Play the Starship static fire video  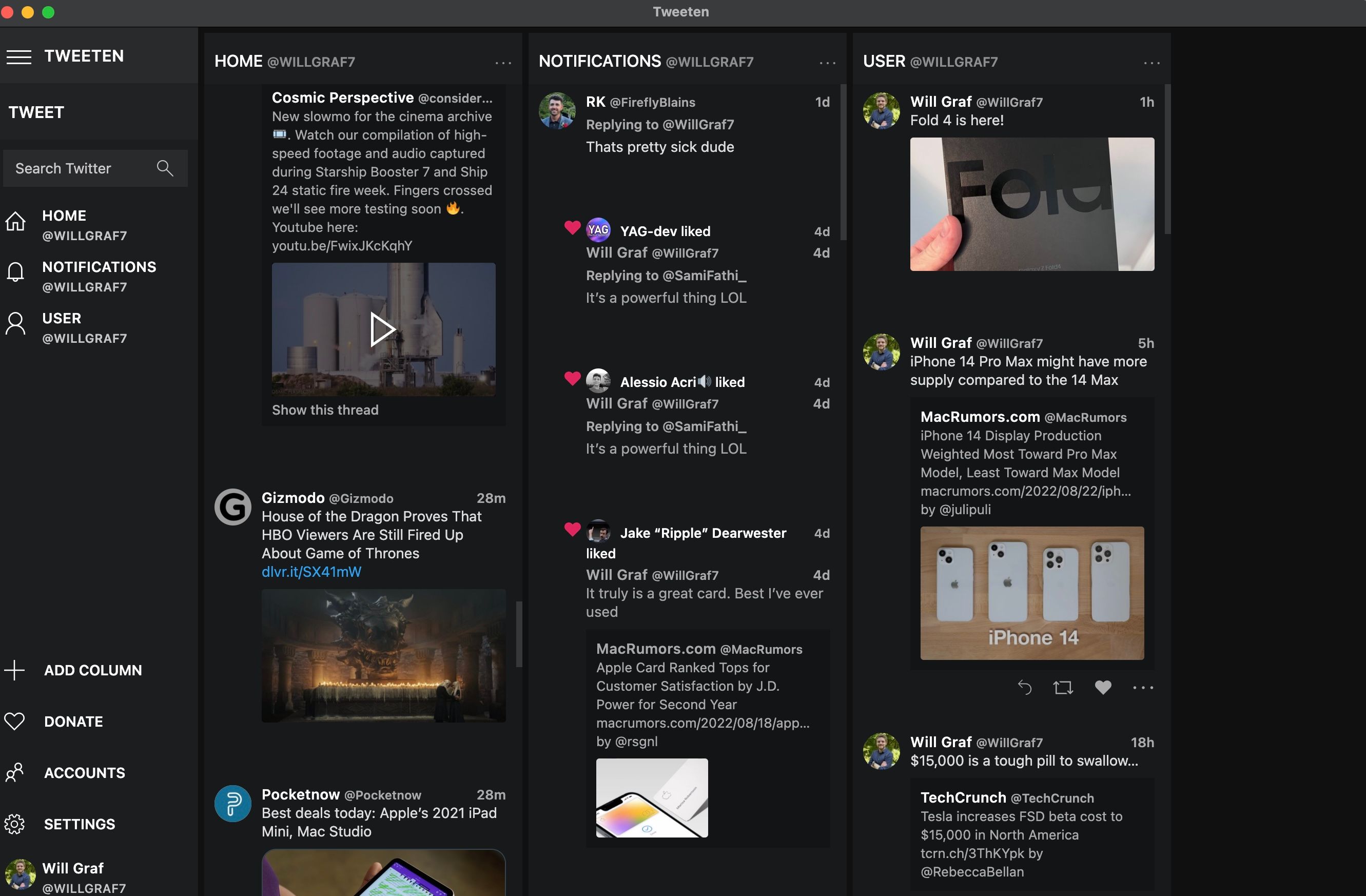click(383, 329)
